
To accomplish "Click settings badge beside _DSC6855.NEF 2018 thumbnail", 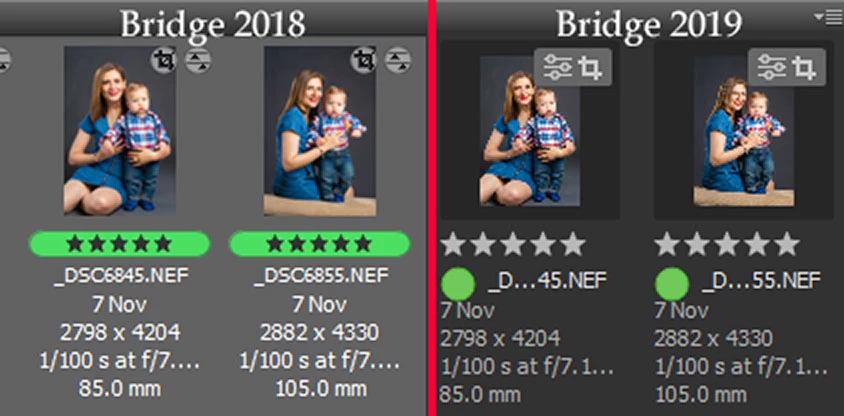I will point(398,60).
